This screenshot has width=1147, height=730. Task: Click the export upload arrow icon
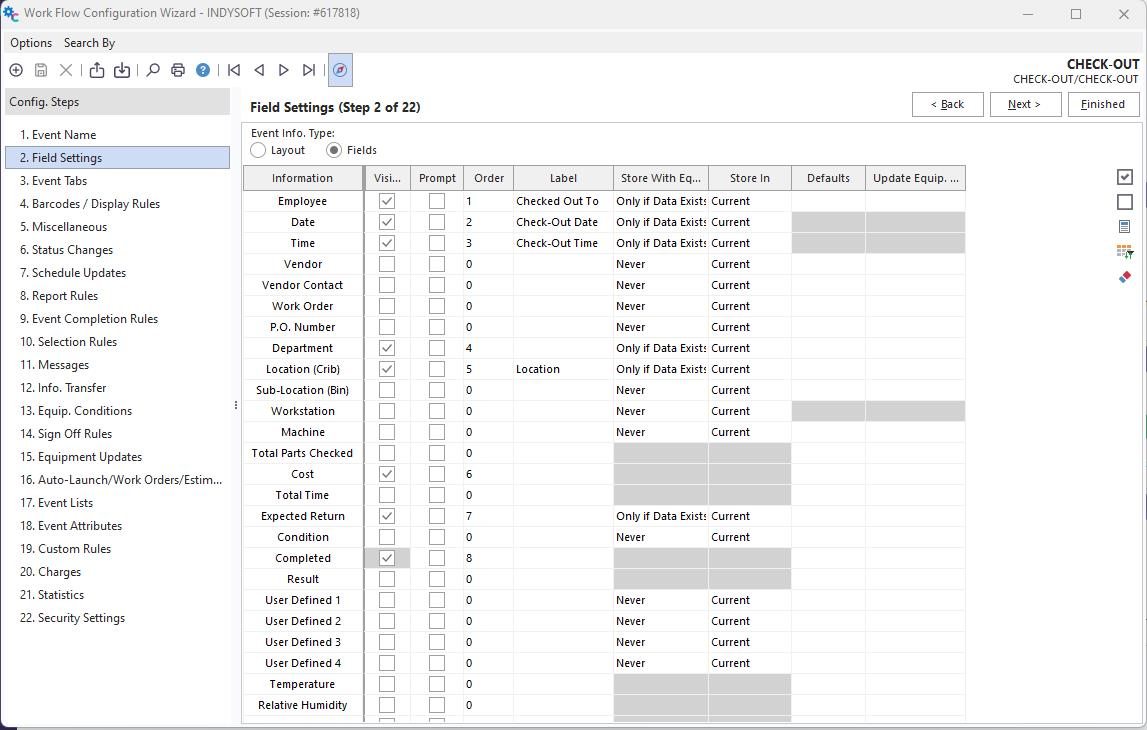pos(97,70)
